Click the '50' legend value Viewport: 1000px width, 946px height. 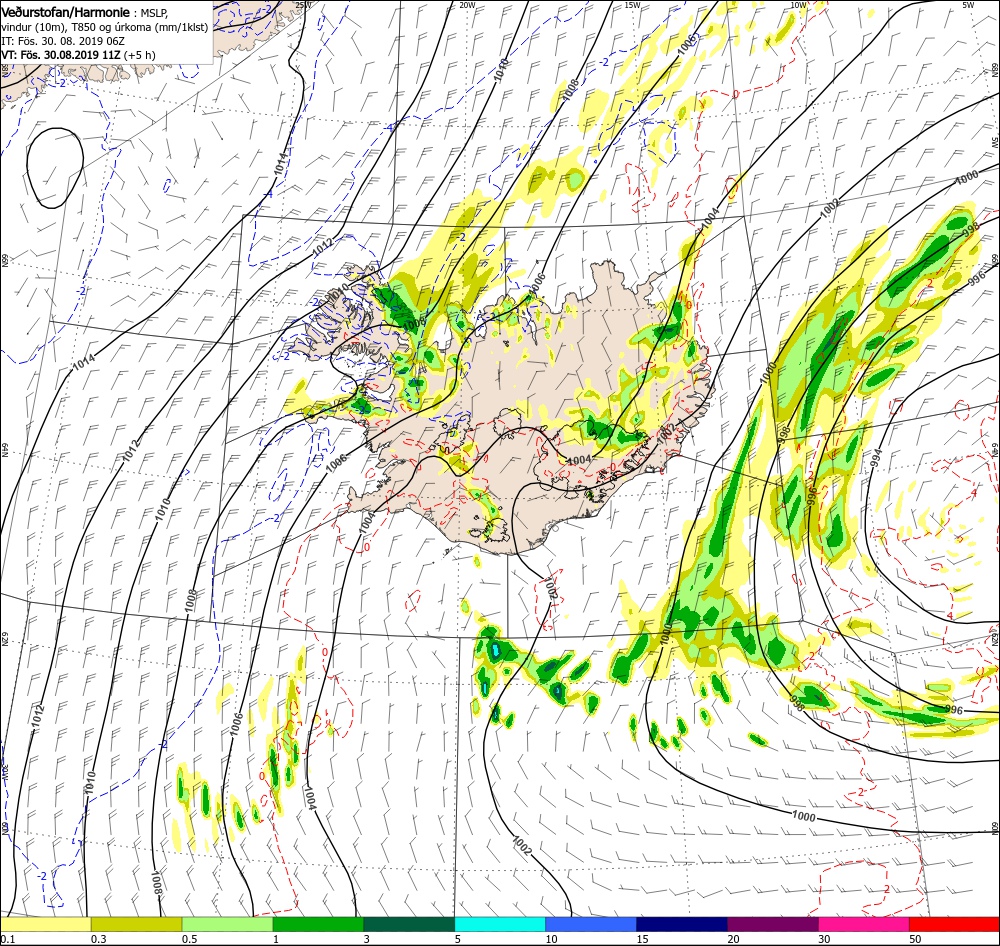(915, 939)
